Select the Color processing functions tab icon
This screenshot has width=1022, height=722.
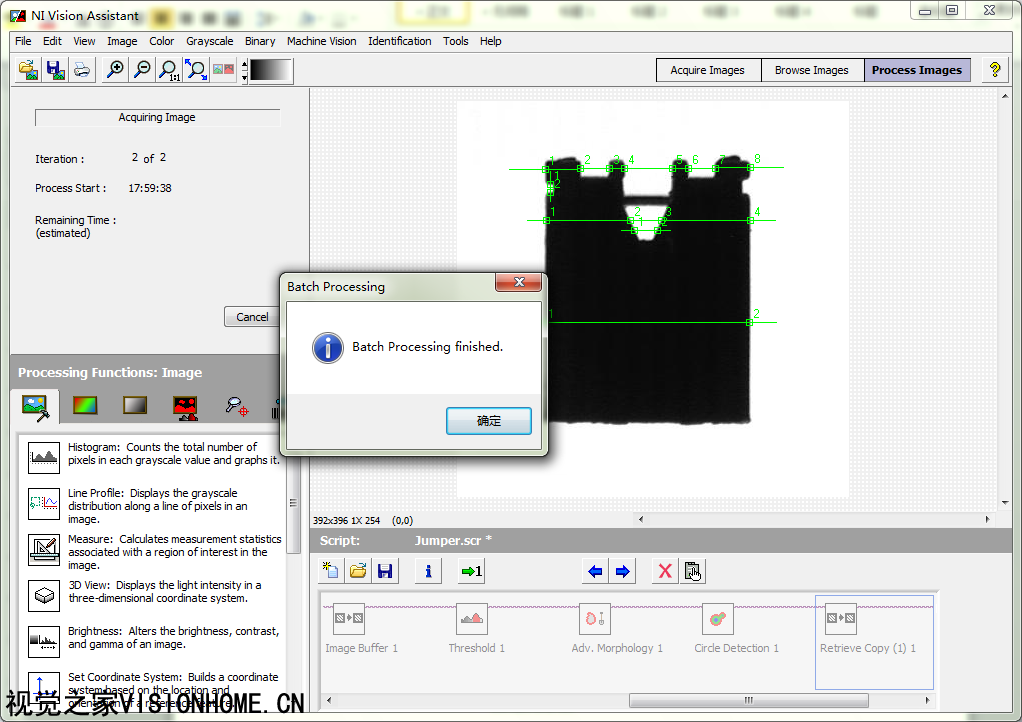point(87,406)
